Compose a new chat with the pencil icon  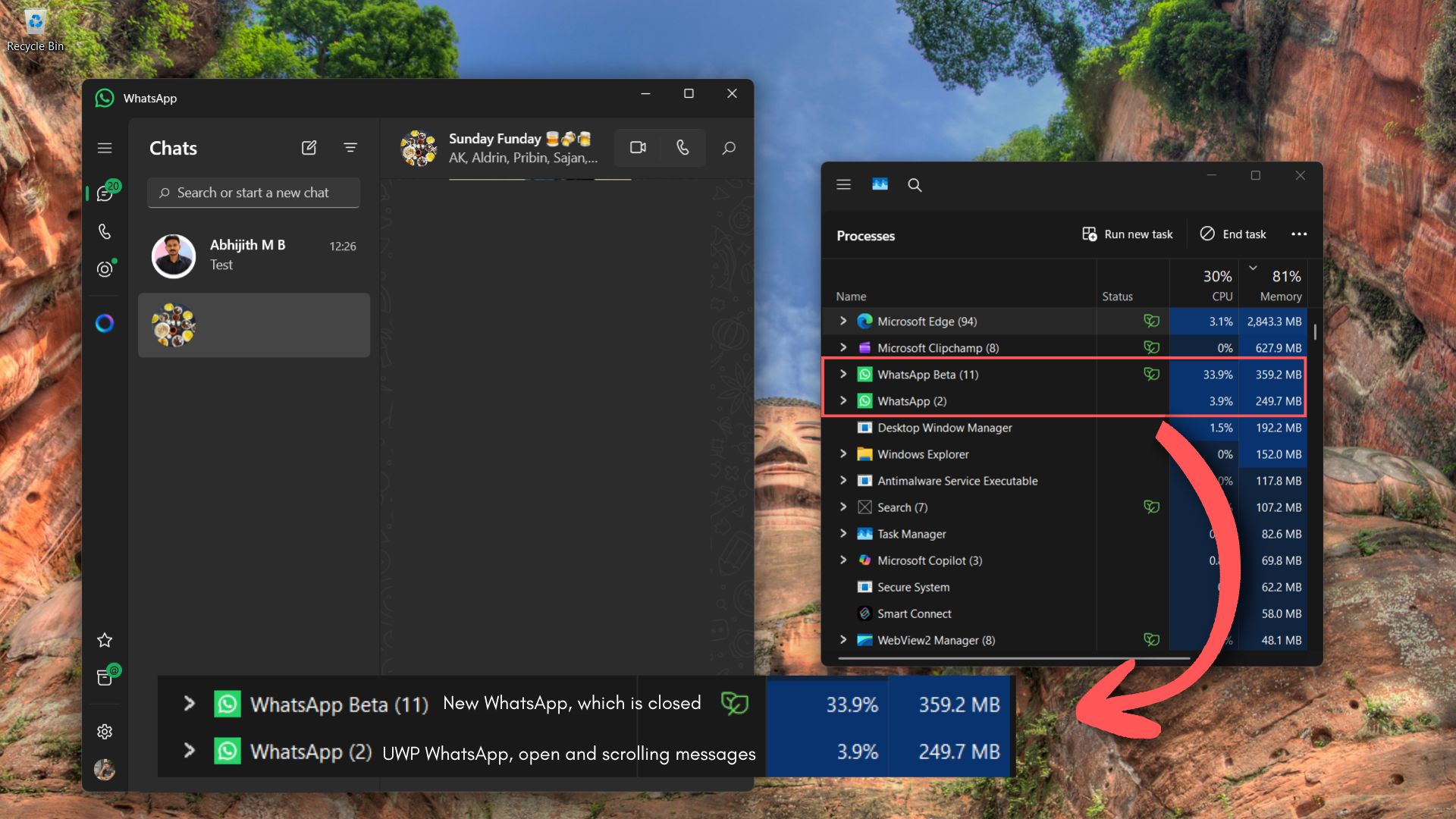pos(309,147)
